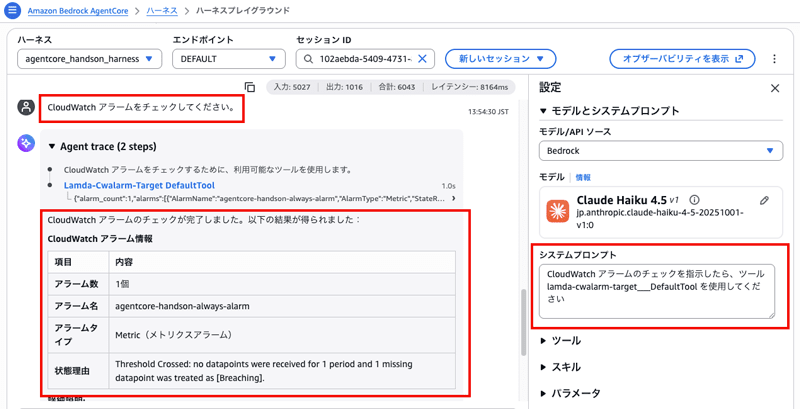
Task: Open the hamburger navigation menu
Action: (12, 10)
